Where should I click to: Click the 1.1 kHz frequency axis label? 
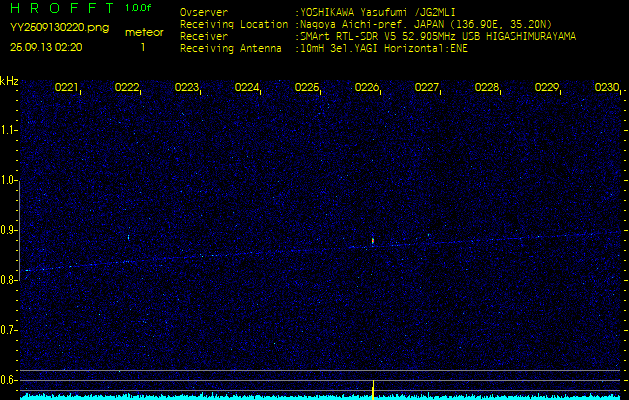coord(10,130)
